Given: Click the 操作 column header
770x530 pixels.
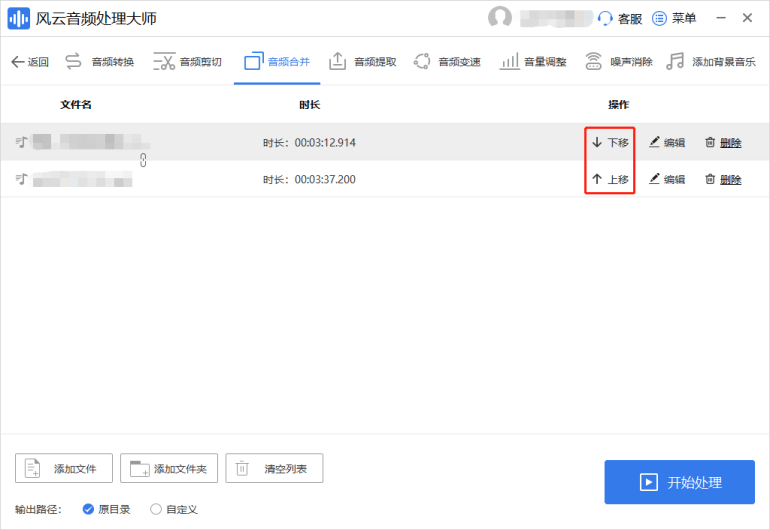Looking at the screenshot, I should click(618, 105).
